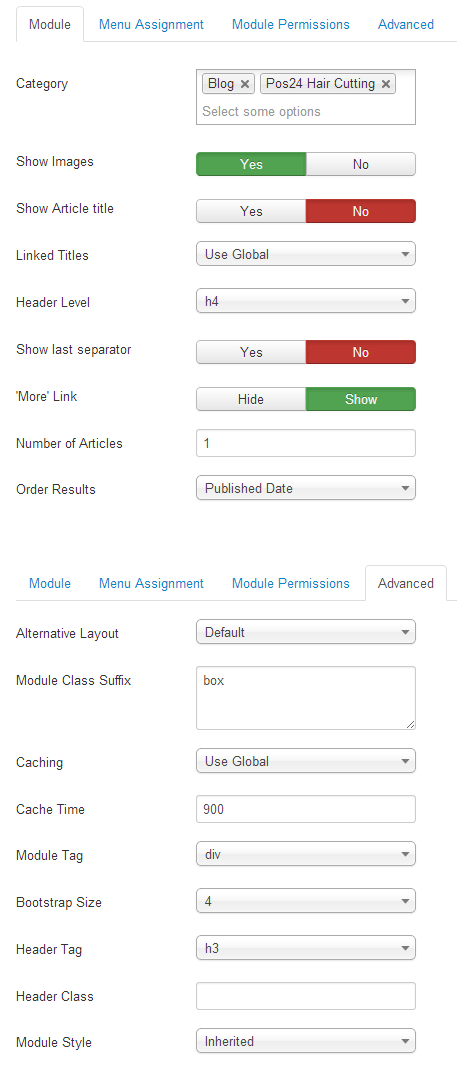
Task: Choose Hide for the 'More' Link
Action: (x=251, y=399)
